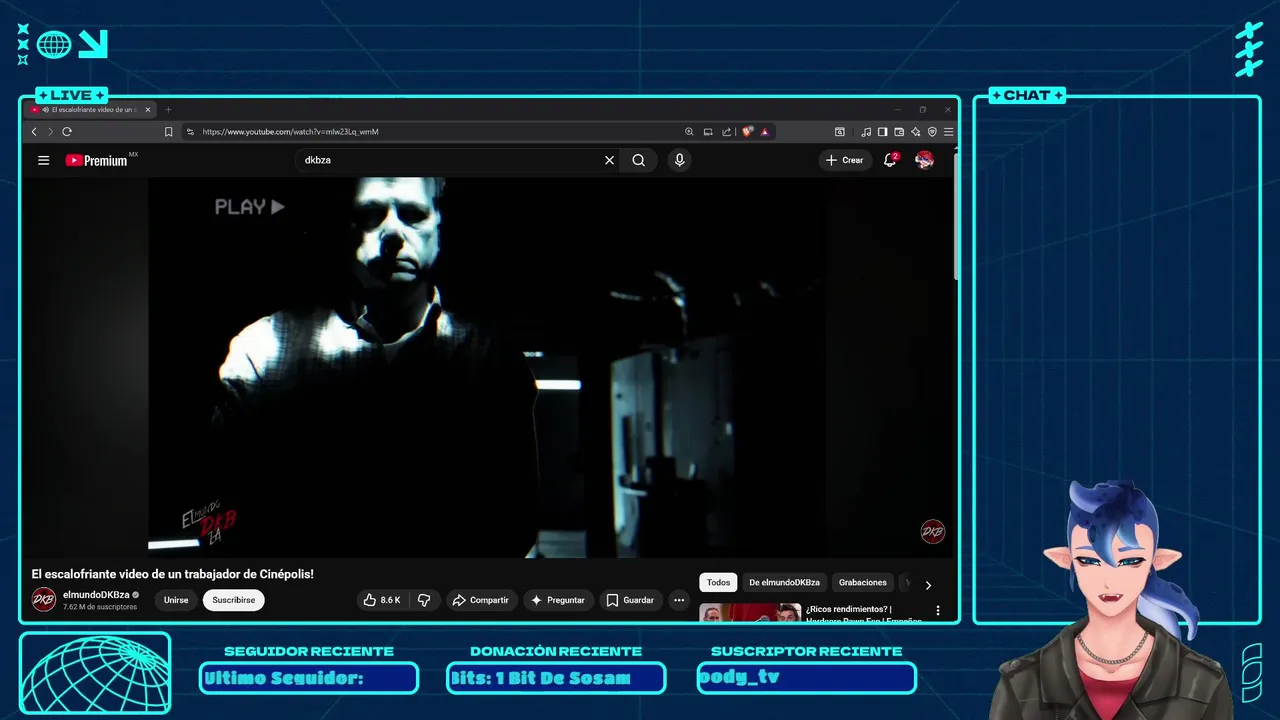Screen dimensions: 1280x720
Task: Select the Todos filter chip
Action: (718, 583)
